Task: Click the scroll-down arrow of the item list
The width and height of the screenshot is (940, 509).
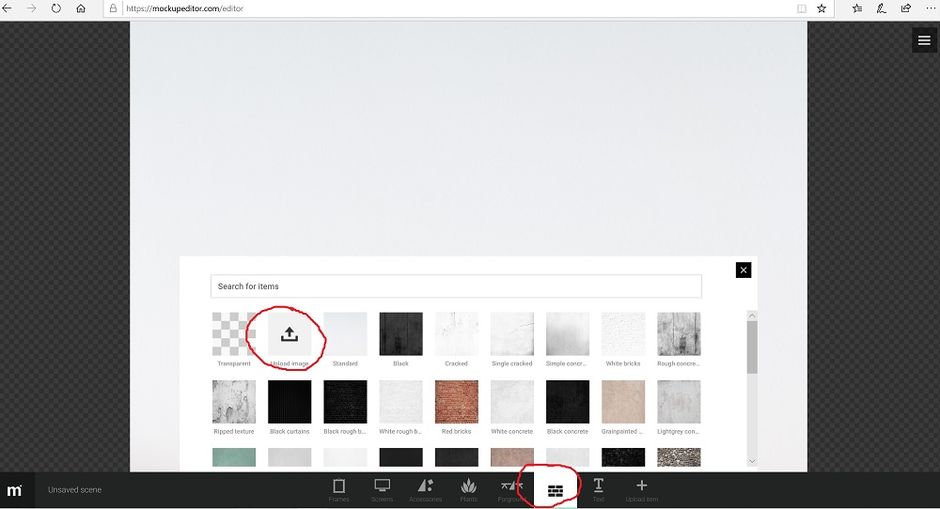Action: 752,461
